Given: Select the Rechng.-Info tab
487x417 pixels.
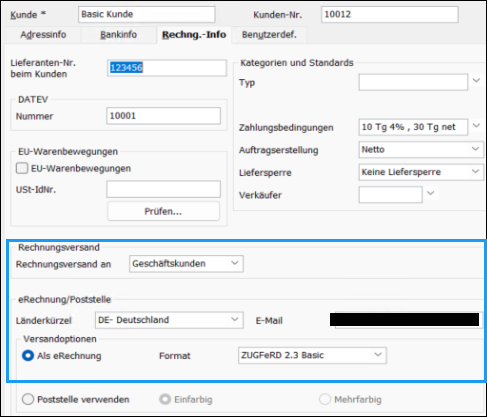Looking at the screenshot, I should [x=194, y=35].
